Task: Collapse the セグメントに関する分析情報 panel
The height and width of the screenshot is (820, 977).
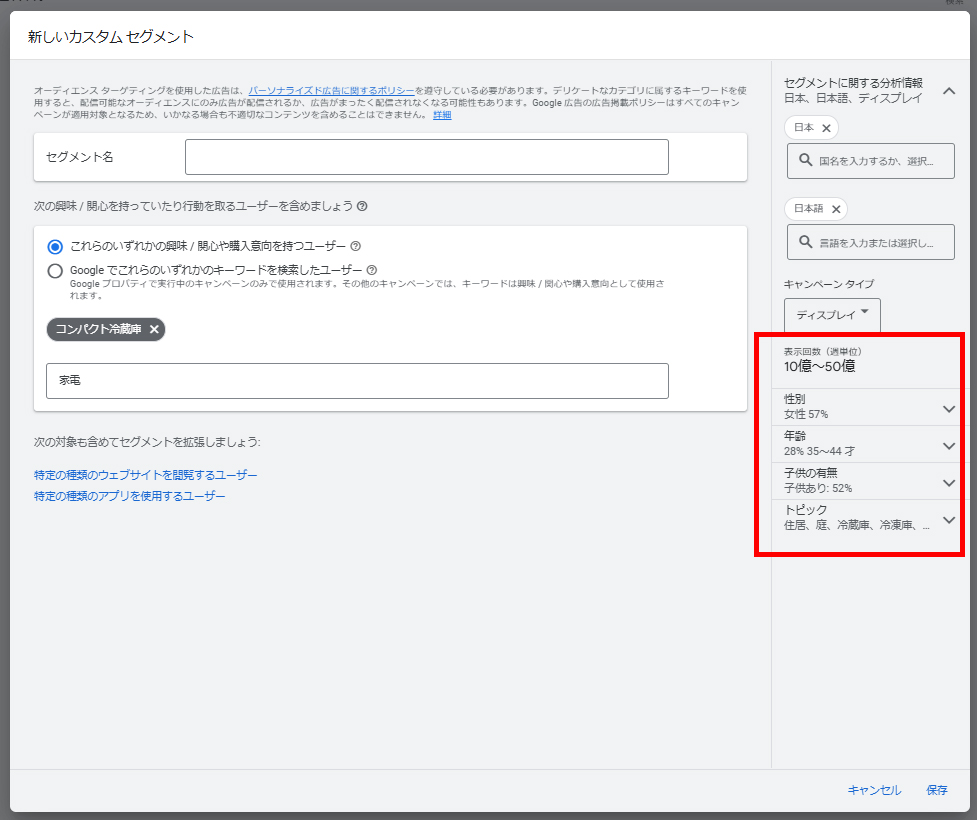Action: coord(949,90)
